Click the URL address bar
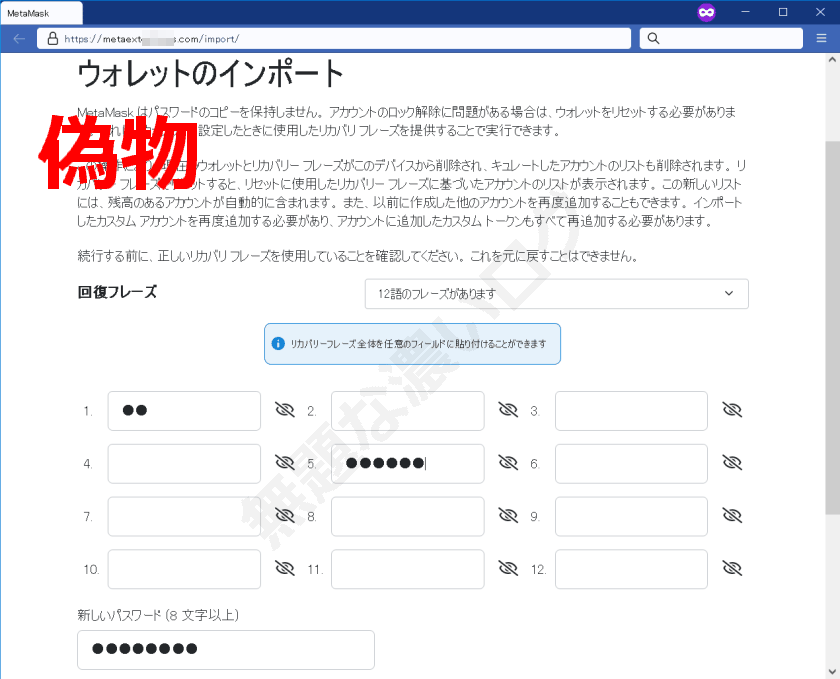This screenshot has width=840, height=679. coord(334,39)
